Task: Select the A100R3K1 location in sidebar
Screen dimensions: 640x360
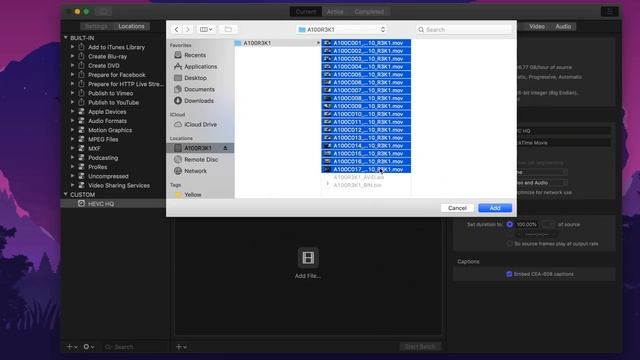Action: [x=200, y=148]
